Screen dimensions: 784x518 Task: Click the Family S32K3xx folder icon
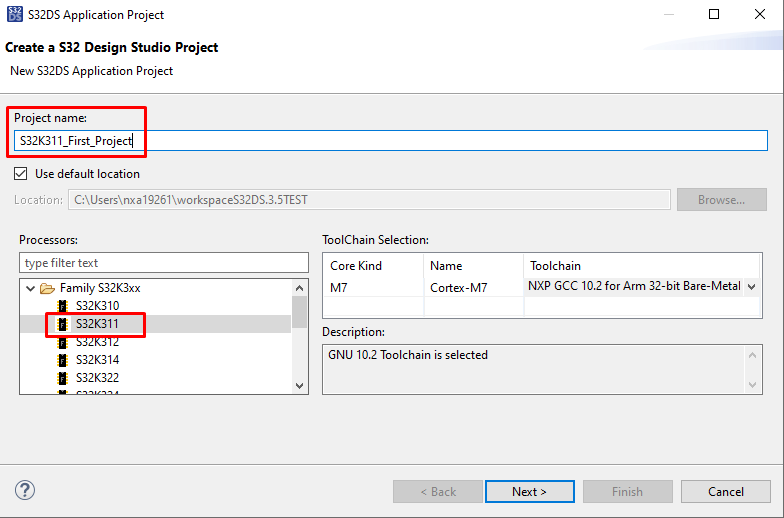pyautogui.click(x=46, y=288)
